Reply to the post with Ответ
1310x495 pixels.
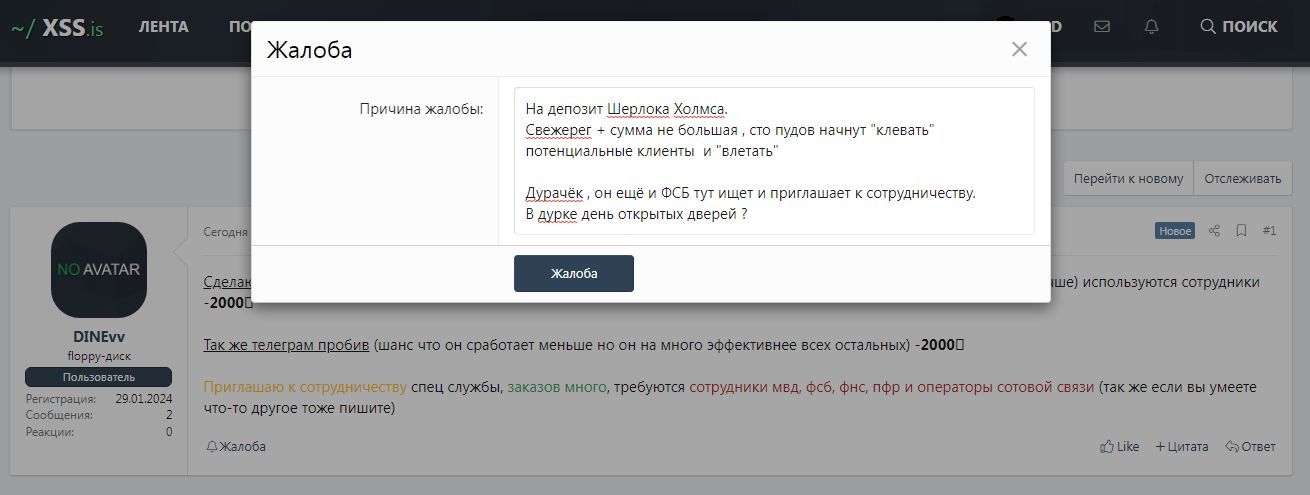(1250, 447)
